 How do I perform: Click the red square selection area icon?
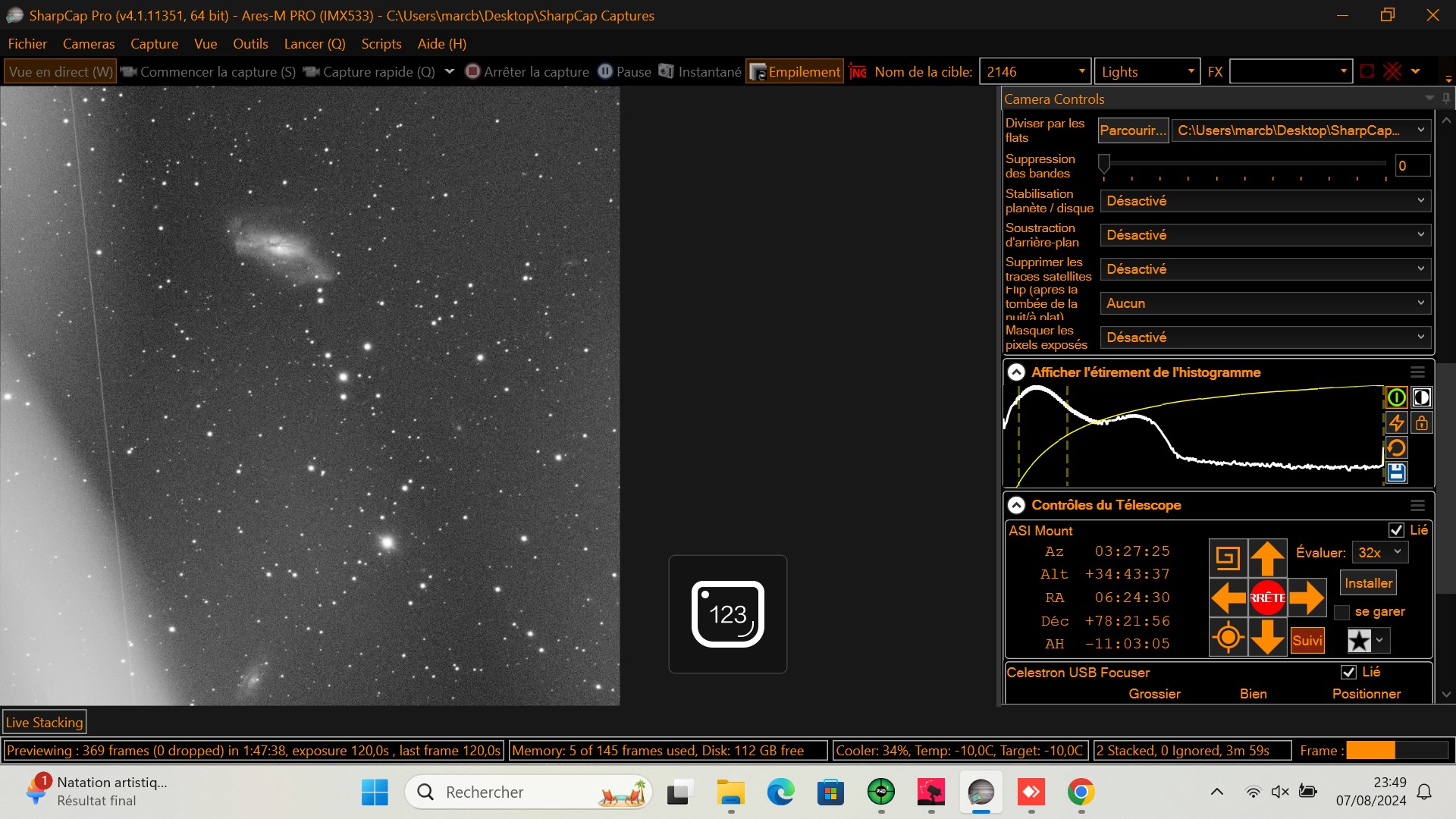1367,71
